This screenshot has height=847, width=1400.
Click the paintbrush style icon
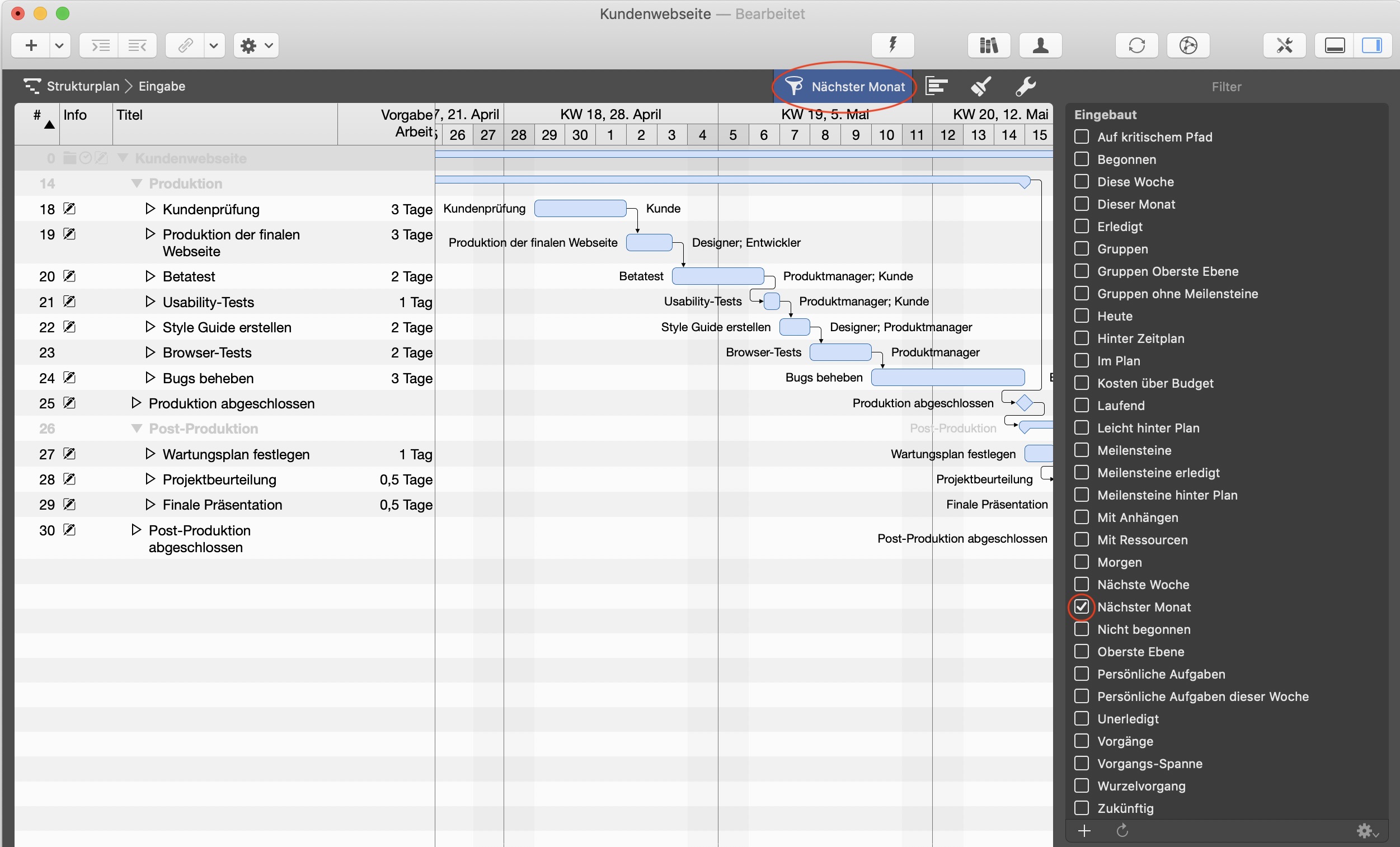[x=981, y=86]
